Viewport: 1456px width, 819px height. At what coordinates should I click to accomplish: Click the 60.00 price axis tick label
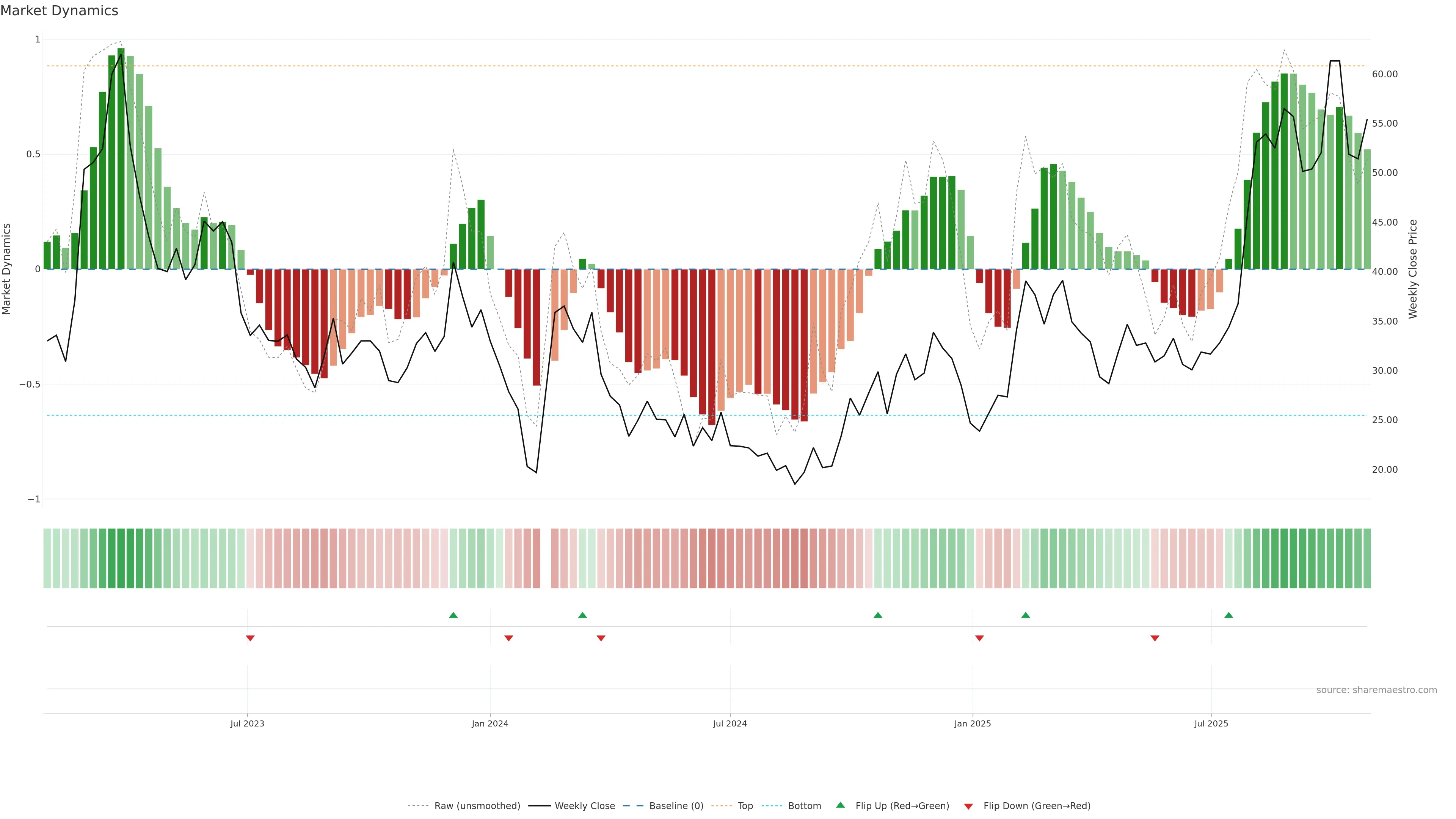1384,74
